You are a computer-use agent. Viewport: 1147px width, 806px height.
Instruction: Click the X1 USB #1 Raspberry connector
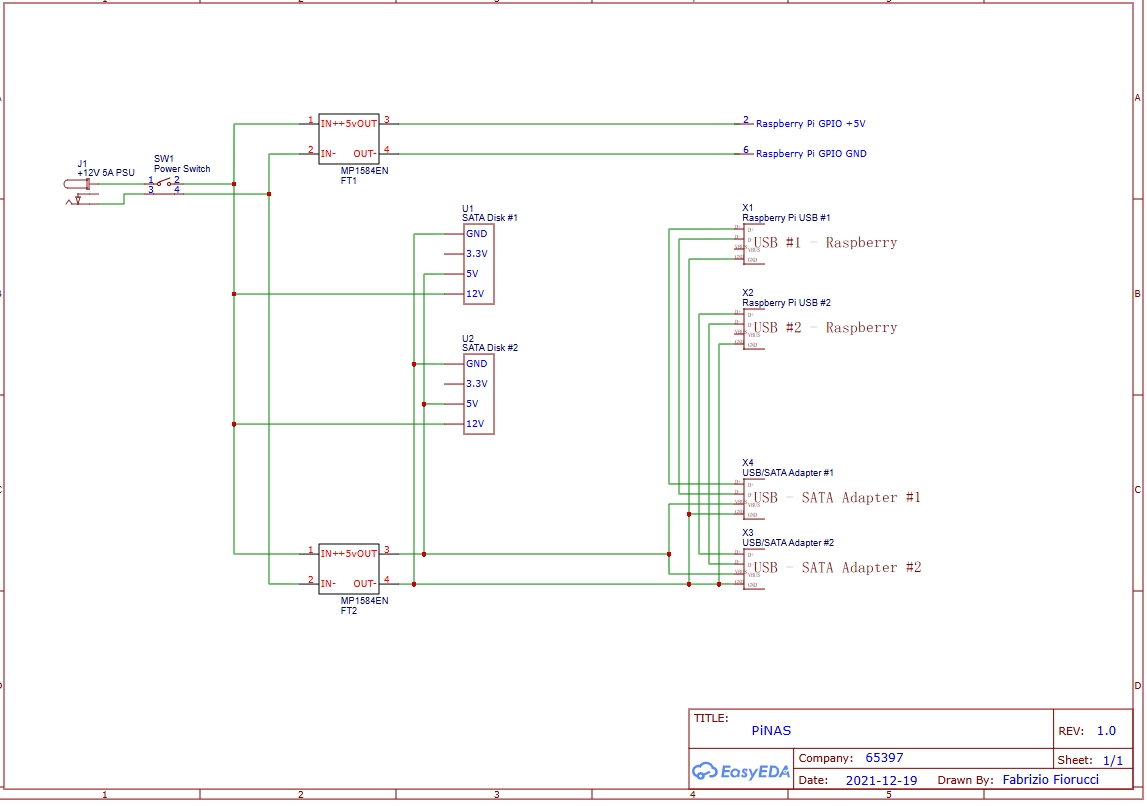(x=753, y=244)
